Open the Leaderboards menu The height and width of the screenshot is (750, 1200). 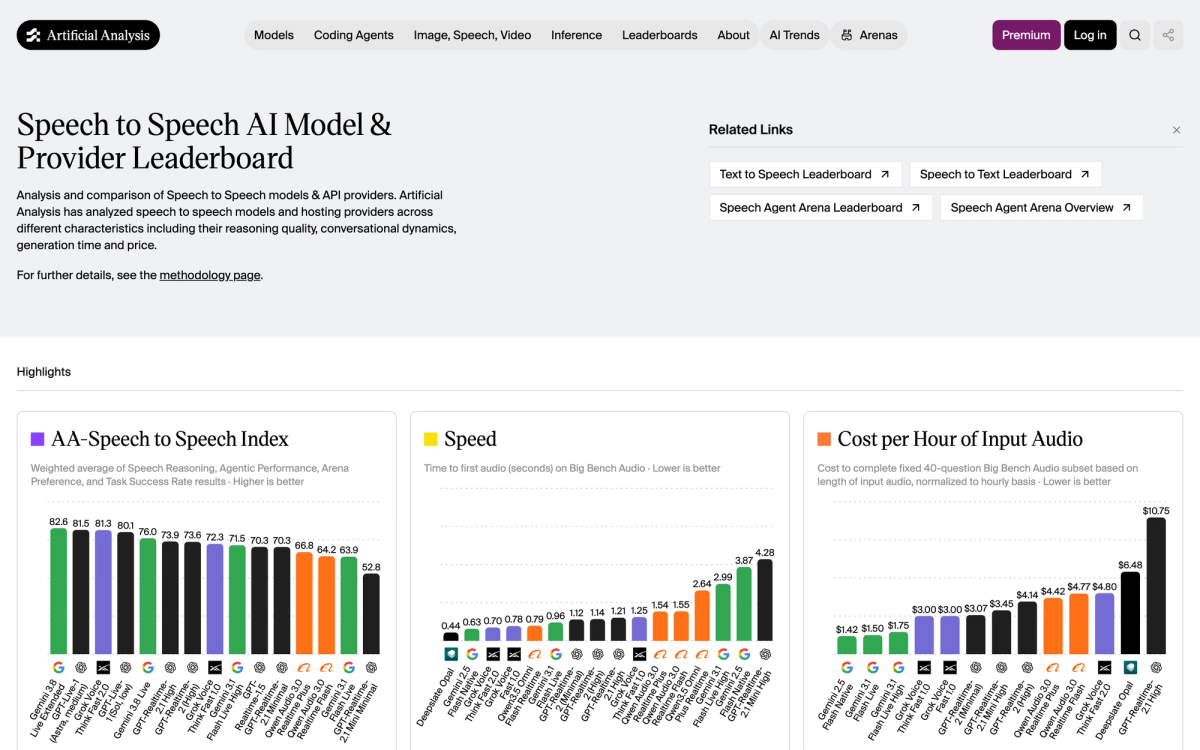point(660,35)
